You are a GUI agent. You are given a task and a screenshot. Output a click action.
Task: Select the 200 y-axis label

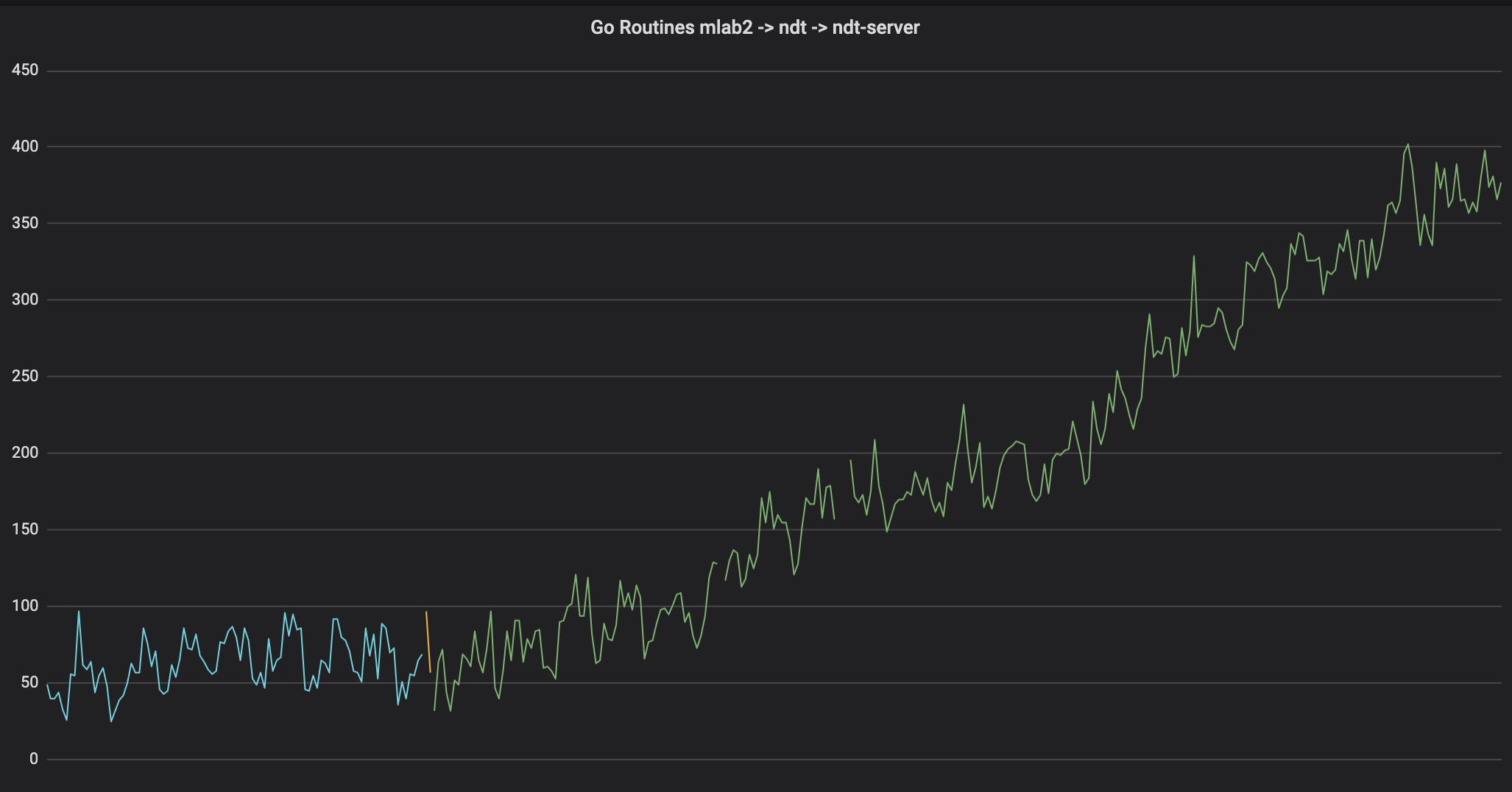(x=26, y=452)
